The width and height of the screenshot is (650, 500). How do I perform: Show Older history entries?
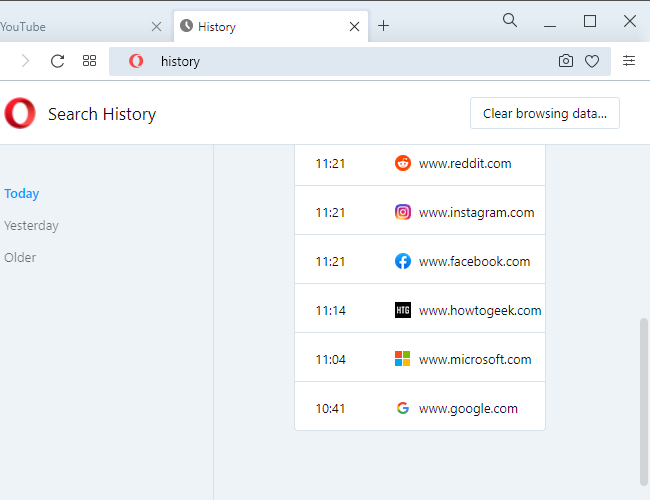pyautogui.click(x=20, y=258)
